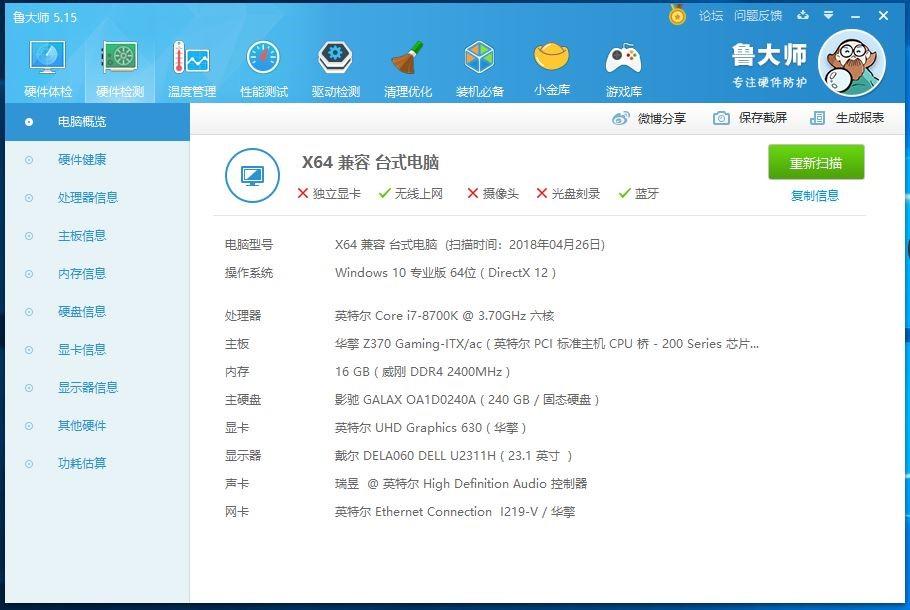Viewport: 910px width, 610px height.
Task: Click the 16 GB DDR4 2400MHz memory text
Action: [x=422, y=371]
